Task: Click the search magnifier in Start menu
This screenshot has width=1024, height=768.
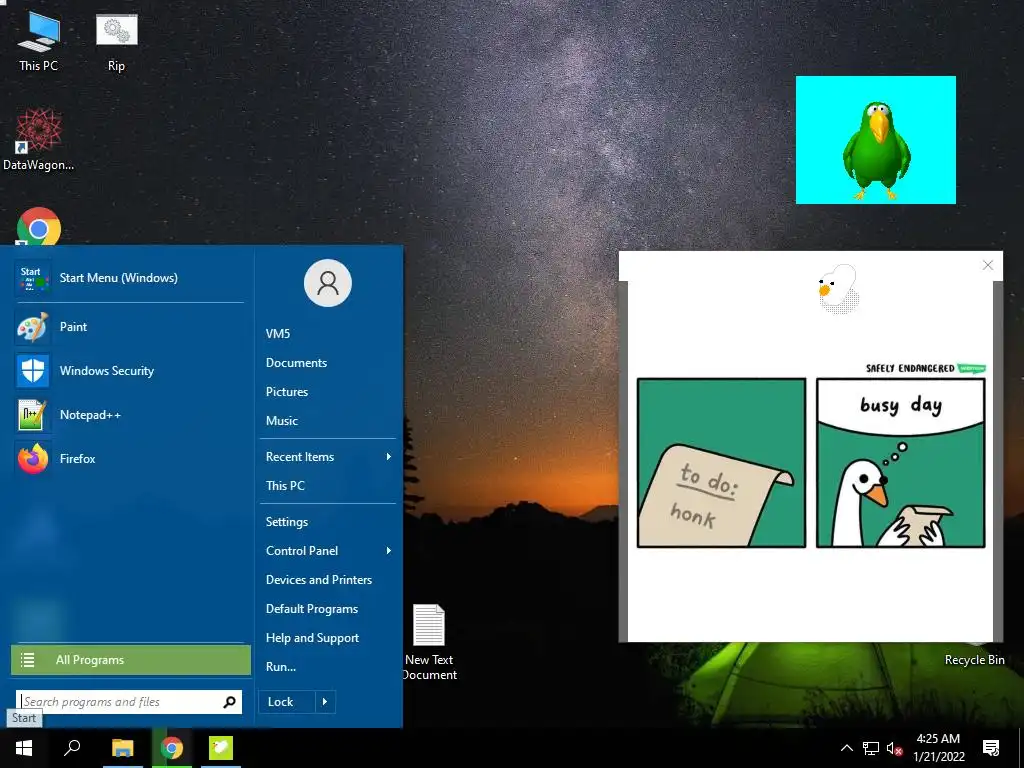Action: [229, 702]
